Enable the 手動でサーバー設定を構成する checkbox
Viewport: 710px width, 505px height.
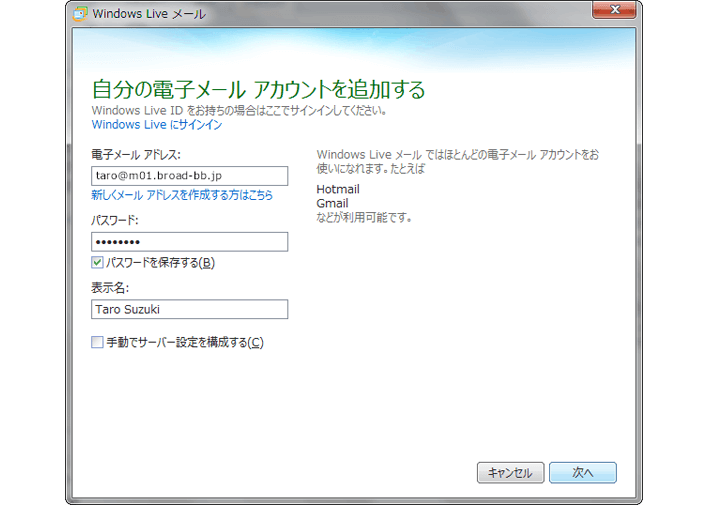[97, 342]
